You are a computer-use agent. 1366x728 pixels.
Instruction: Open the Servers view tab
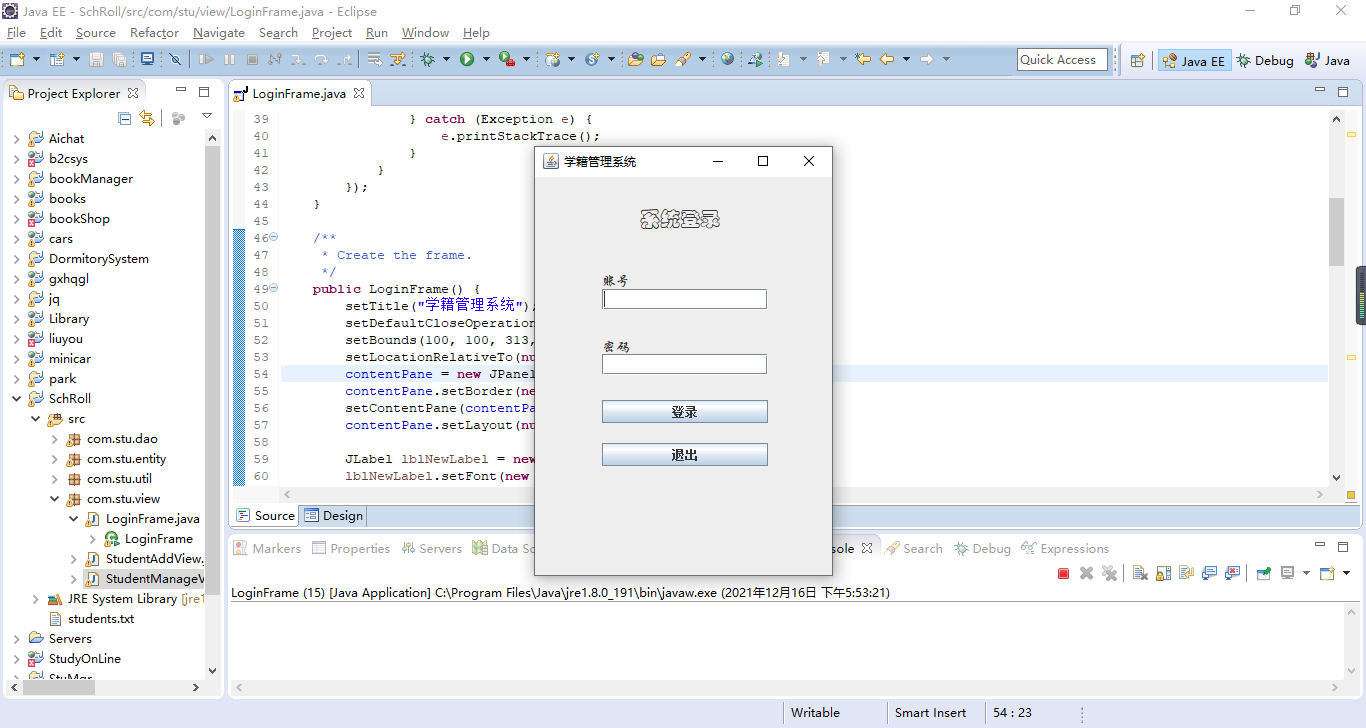point(432,548)
